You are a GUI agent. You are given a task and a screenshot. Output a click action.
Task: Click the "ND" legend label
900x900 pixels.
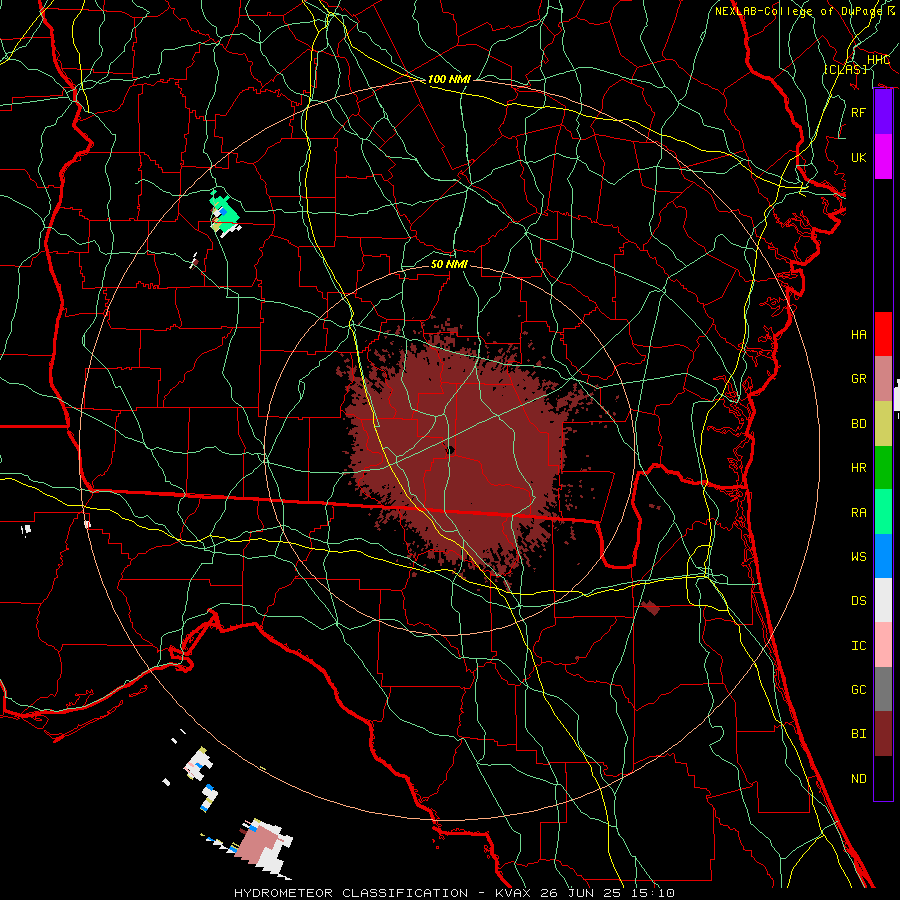[858, 779]
